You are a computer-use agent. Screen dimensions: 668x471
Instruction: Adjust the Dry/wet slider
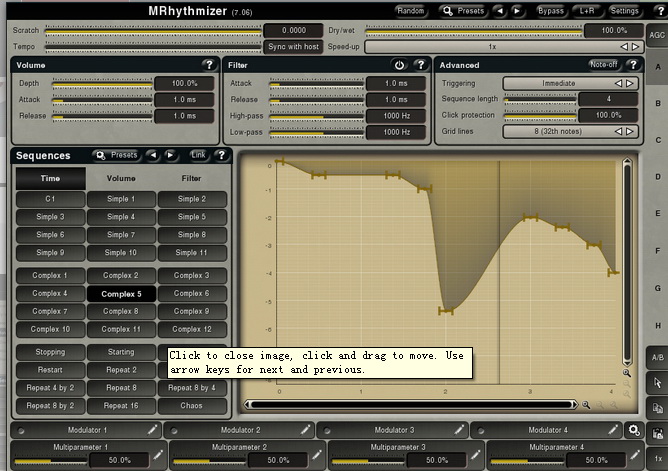(x=474, y=31)
